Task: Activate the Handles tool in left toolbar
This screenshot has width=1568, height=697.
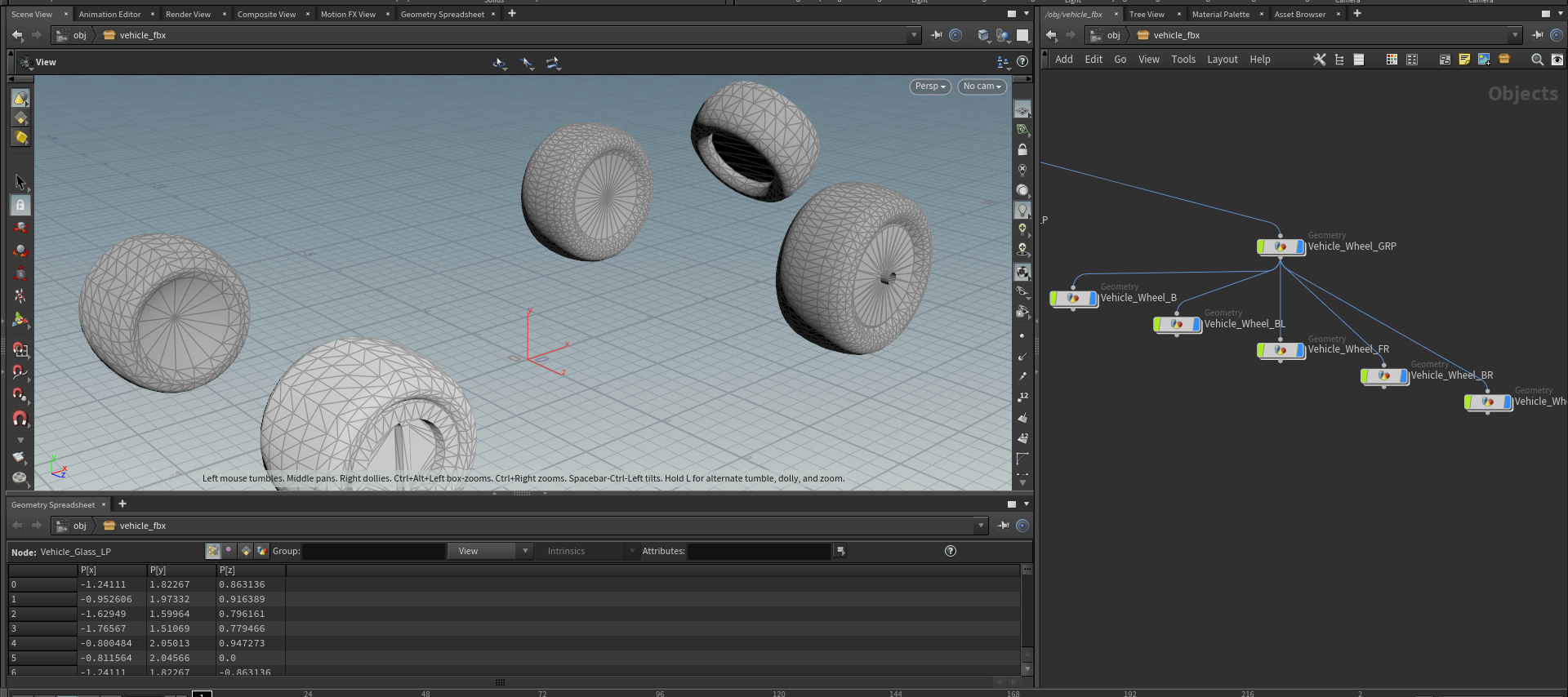Action: point(20,320)
